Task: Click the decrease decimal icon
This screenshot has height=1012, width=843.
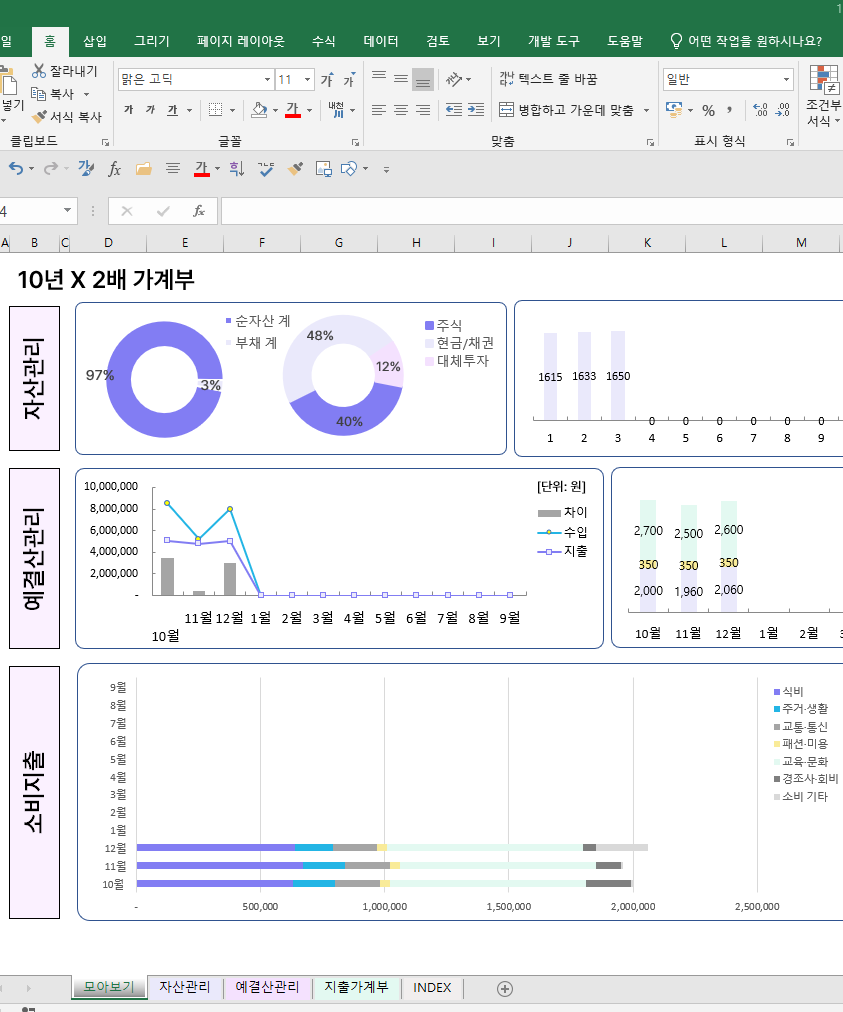Action: (x=782, y=110)
